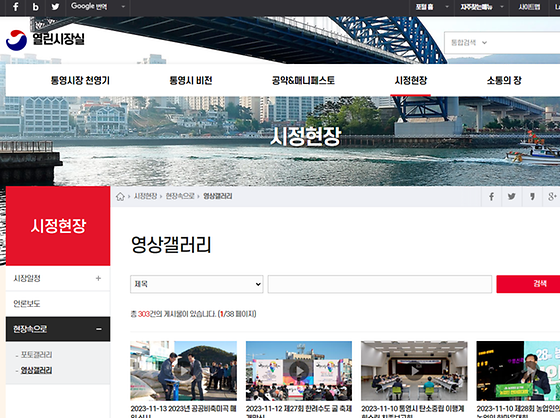Open the 통합검색 search category dropdown
This screenshot has width=560, height=418.
tap(469, 43)
